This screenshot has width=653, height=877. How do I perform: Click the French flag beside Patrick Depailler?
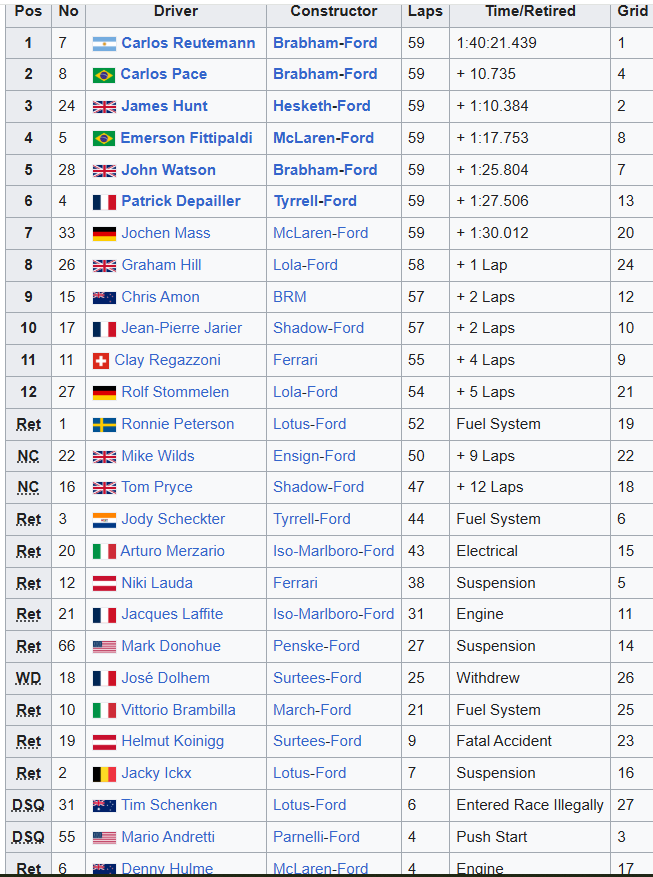tap(105, 202)
